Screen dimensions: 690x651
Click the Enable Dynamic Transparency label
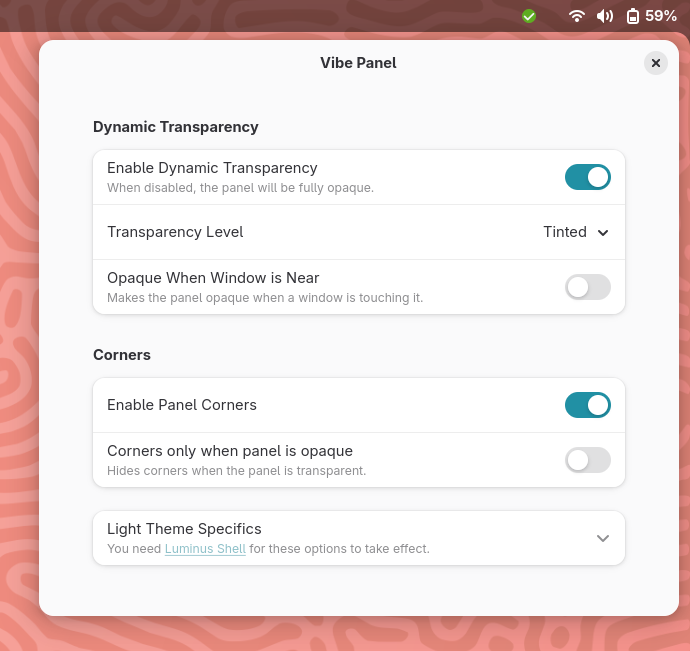click(x=212, y=168)
